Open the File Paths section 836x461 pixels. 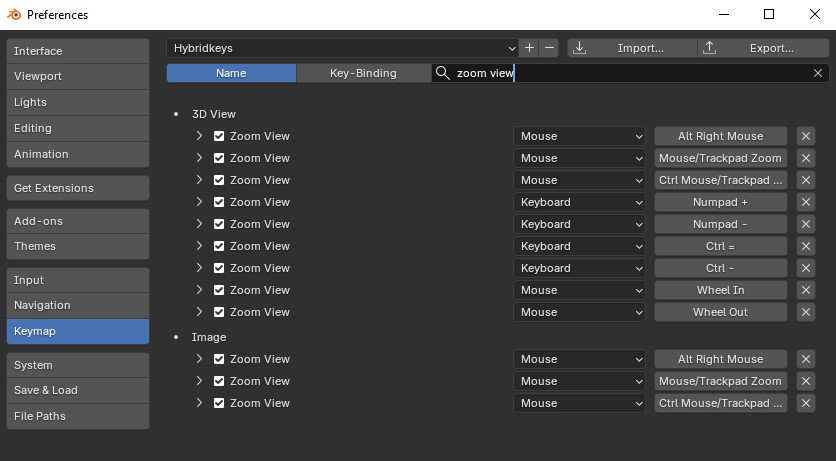pos(78,416)
